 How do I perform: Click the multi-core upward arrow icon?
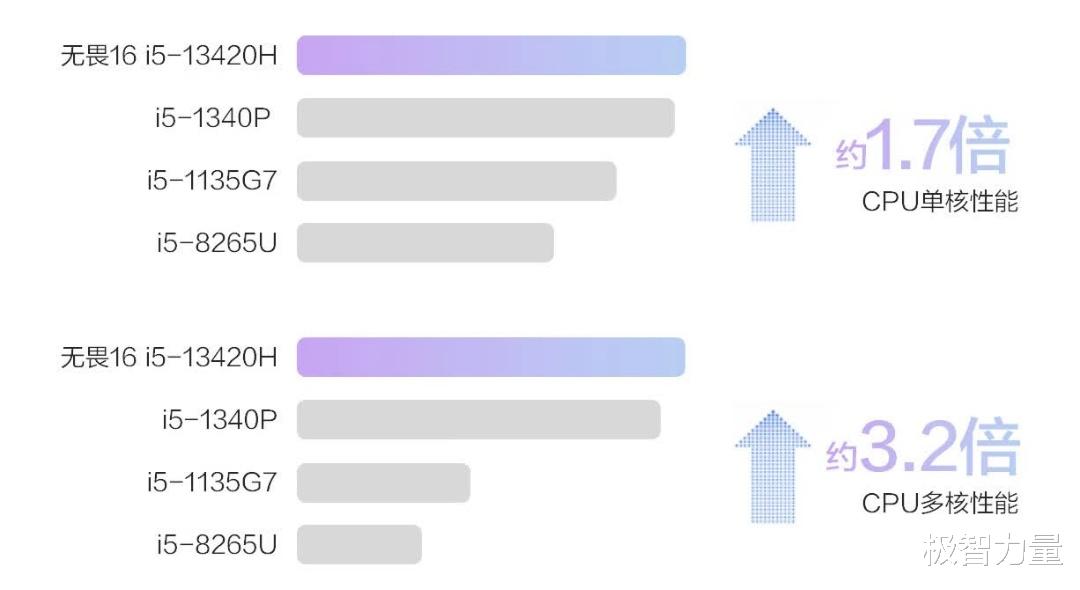[773, 467]
